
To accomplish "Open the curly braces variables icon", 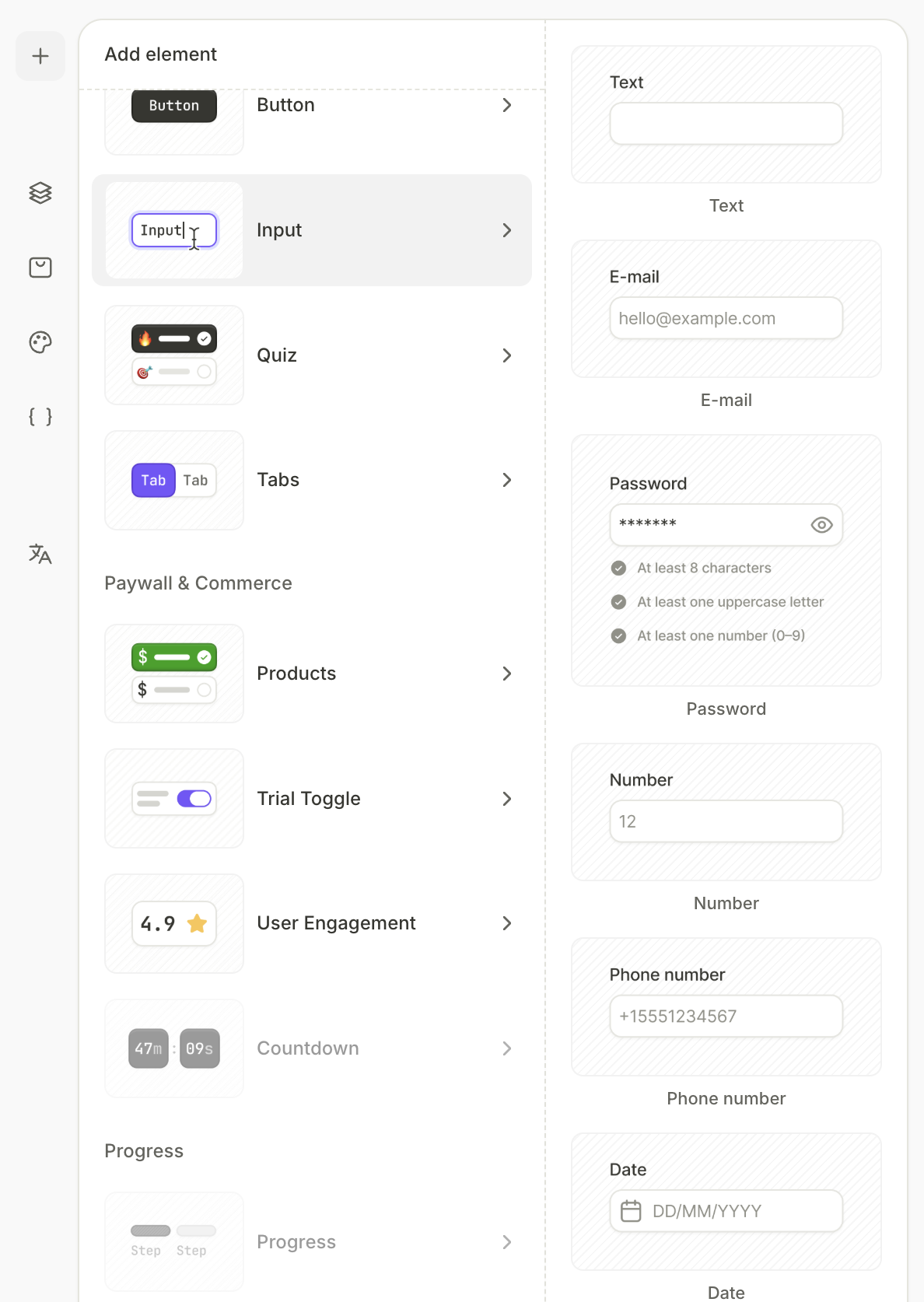I will pyautogui.click(x=40, y=417).
